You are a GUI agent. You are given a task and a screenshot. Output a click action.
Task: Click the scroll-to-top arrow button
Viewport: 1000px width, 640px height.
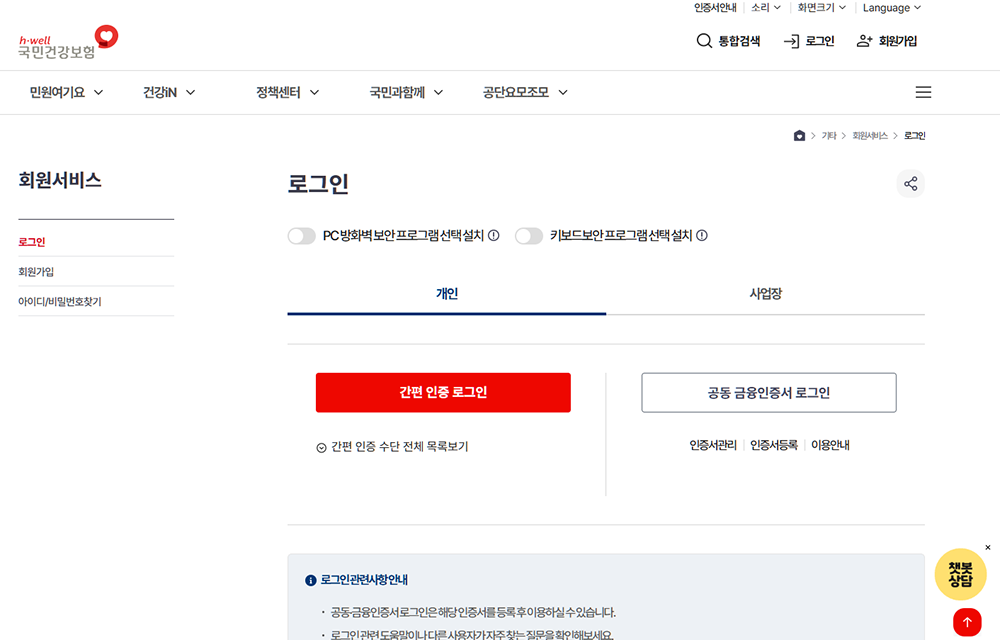coord(965,621)
